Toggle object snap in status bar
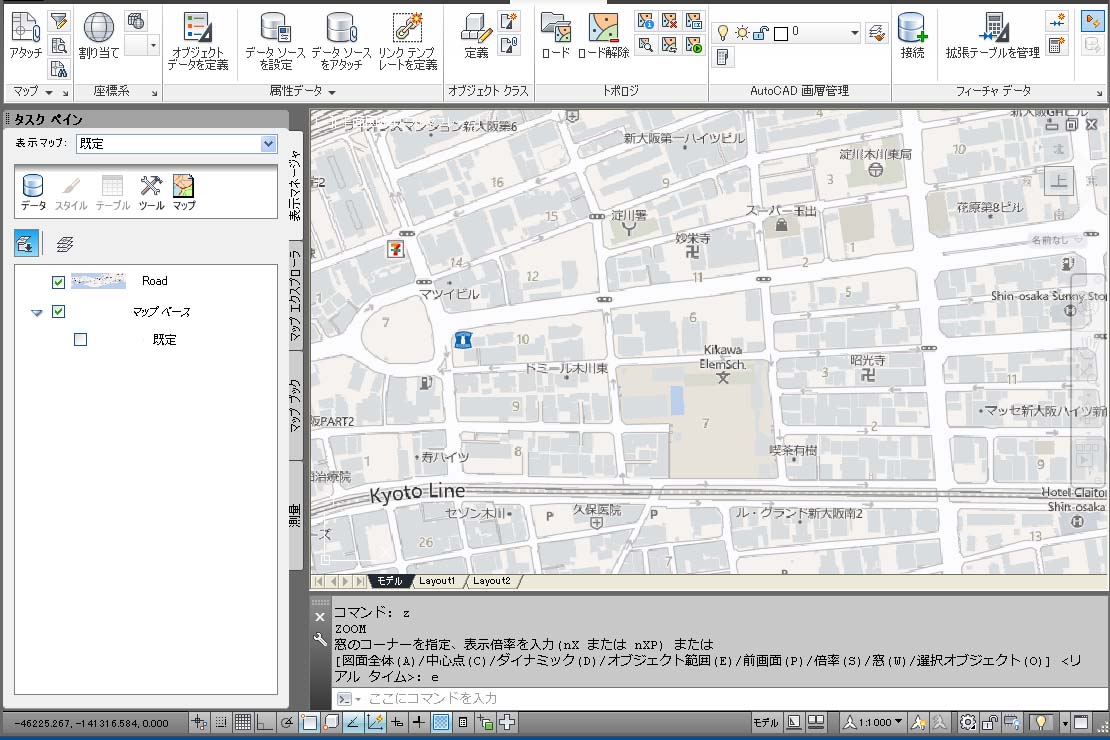Viewport: 1110px width, 740px height. pos(309,722)
